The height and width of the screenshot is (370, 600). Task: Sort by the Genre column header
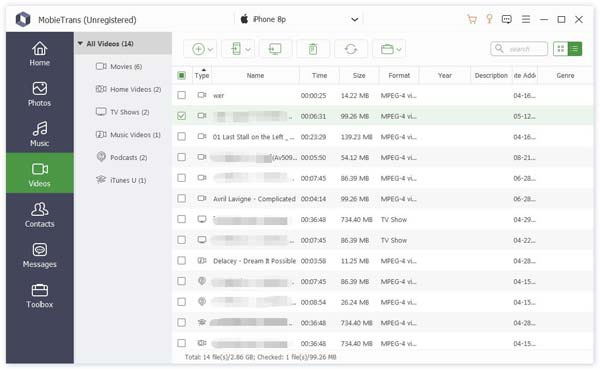click(565, 75)
